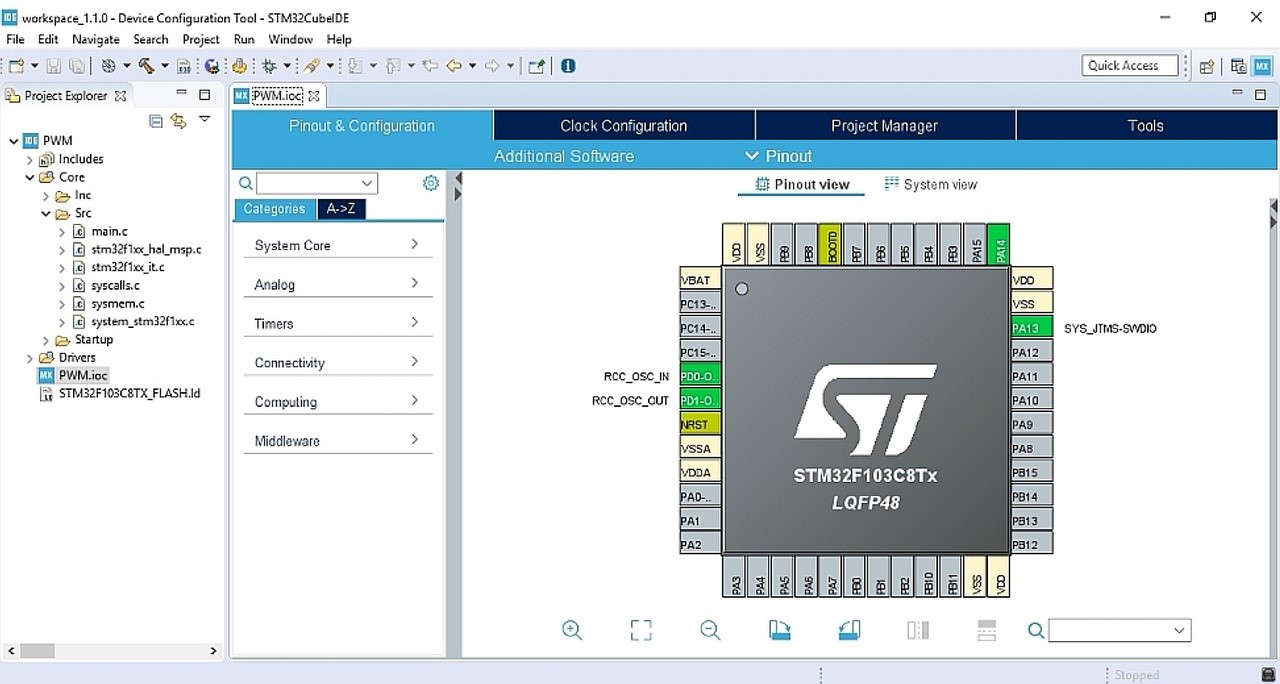Switch to System view

click(930, 185)
